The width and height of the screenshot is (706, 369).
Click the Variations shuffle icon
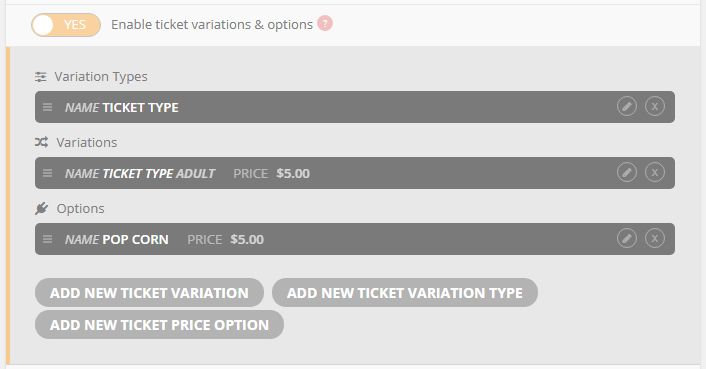coord(41,143)
